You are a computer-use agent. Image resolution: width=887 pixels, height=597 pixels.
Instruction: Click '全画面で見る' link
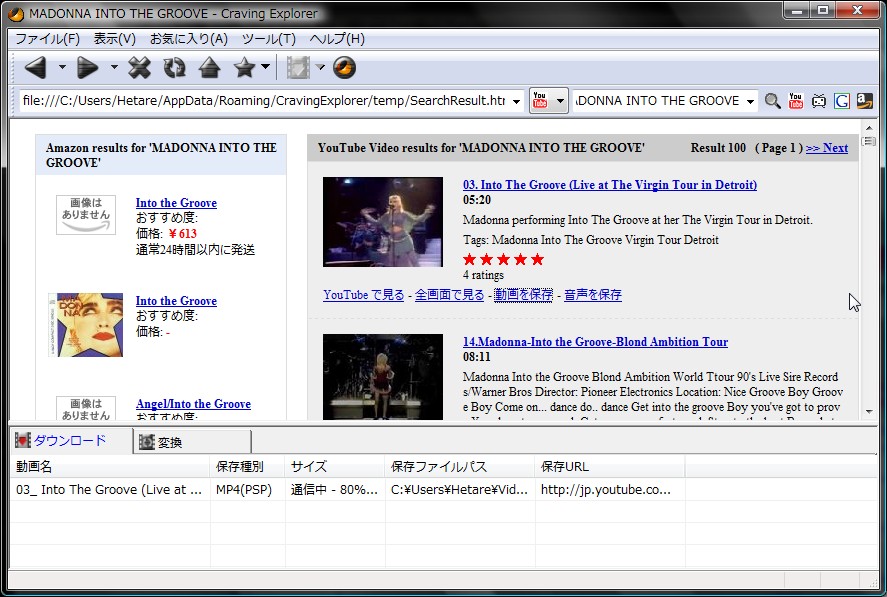(450, 295)
